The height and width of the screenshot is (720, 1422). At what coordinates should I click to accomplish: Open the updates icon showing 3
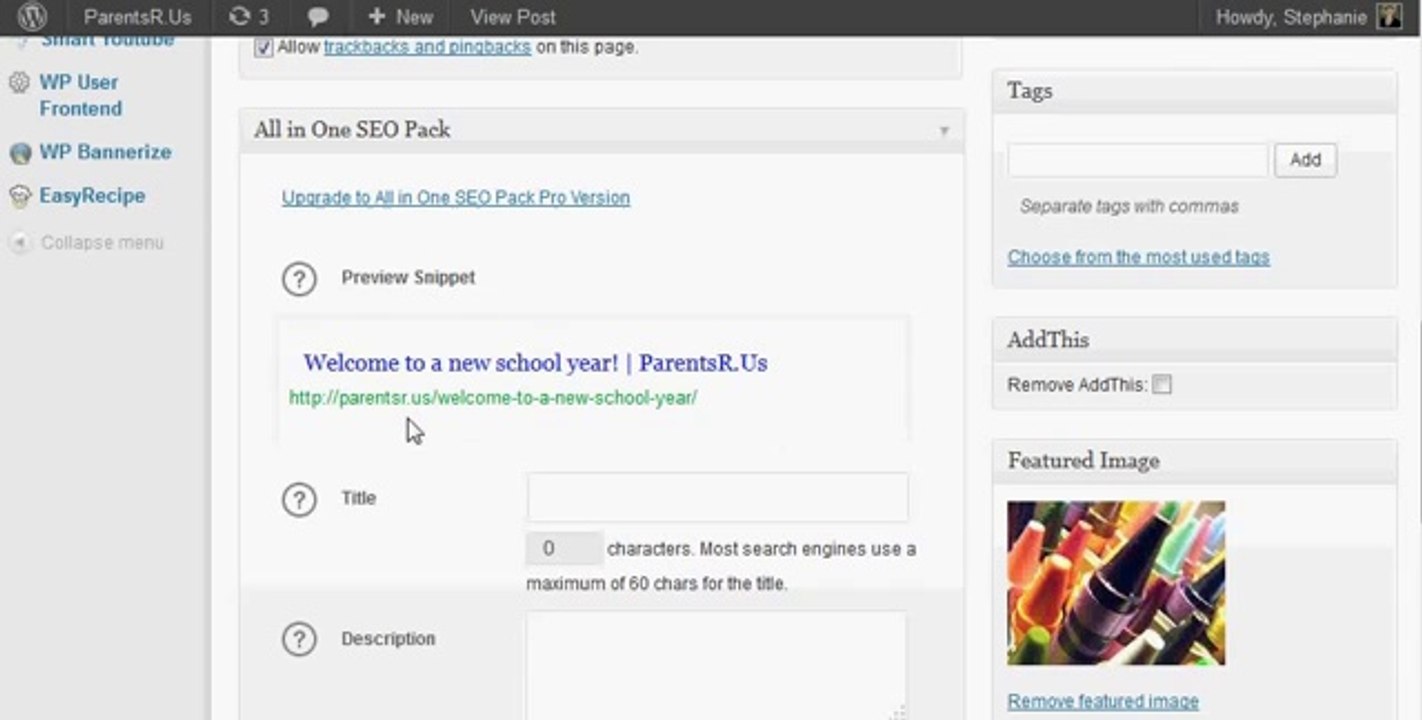[249, 17]
